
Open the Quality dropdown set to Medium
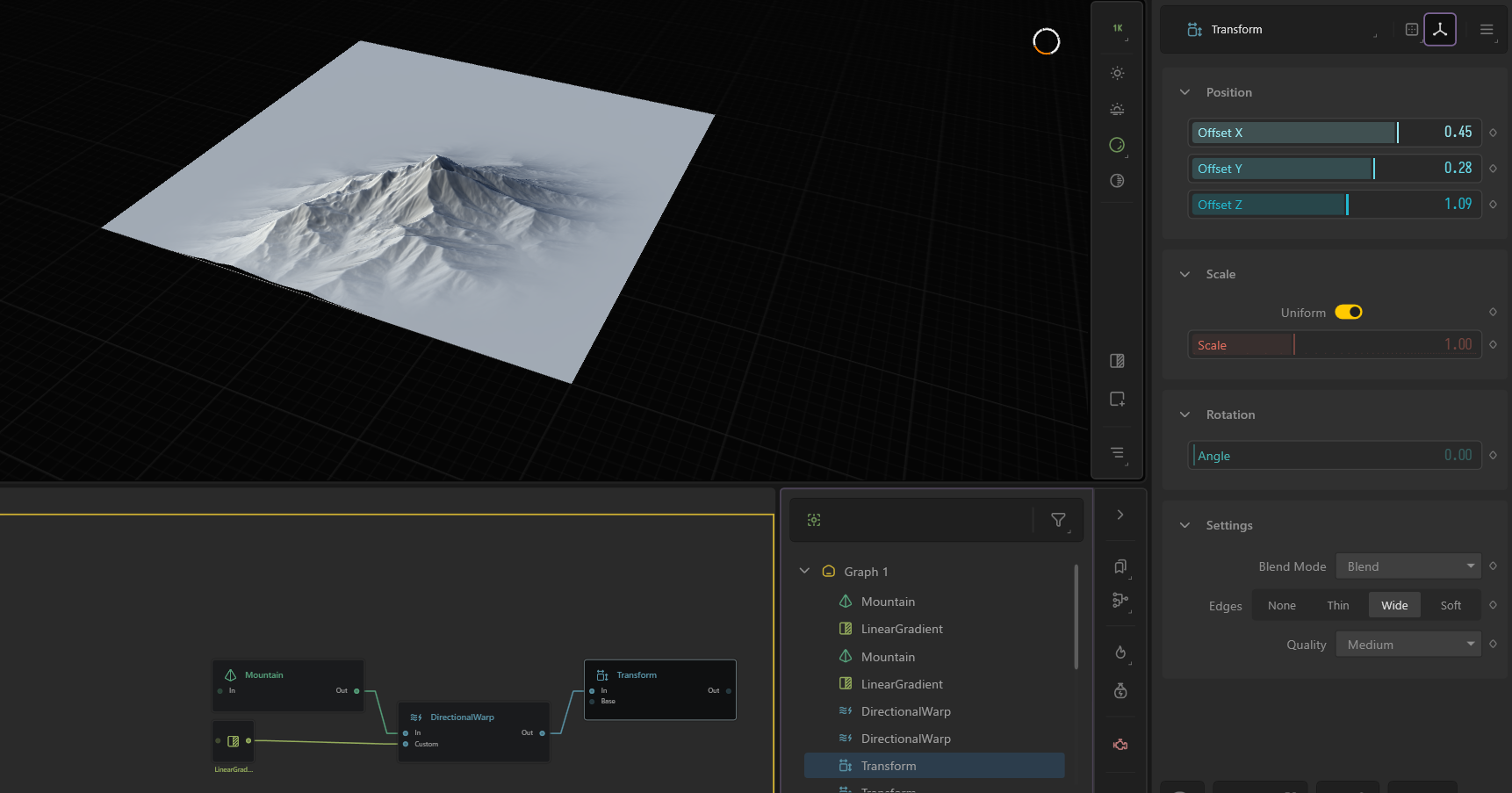[x=1408, y=644]
